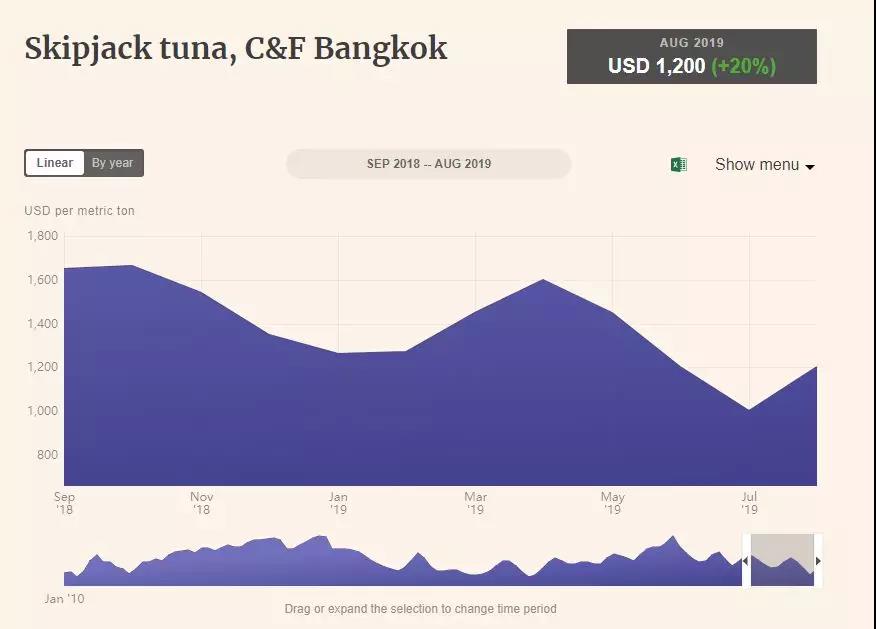Click the right handle of the time selector

pos(818,561)
